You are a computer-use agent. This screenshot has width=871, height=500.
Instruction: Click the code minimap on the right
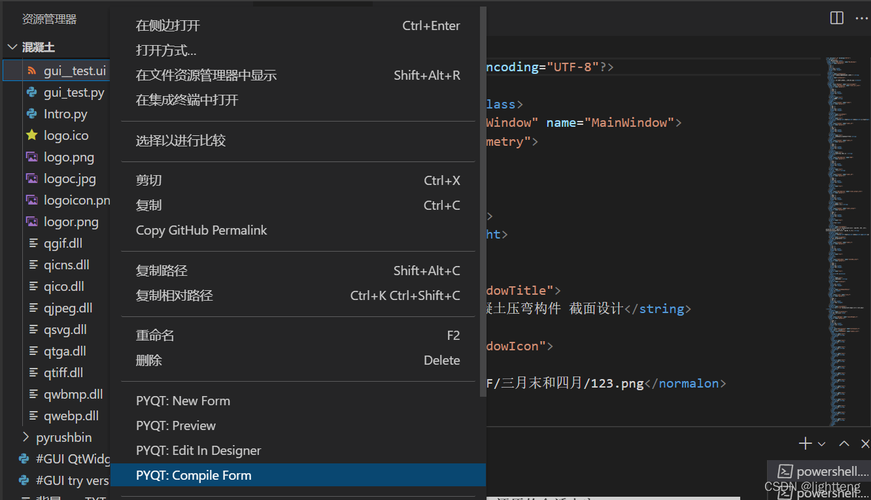pyautogui.click(x=846, y=200)
